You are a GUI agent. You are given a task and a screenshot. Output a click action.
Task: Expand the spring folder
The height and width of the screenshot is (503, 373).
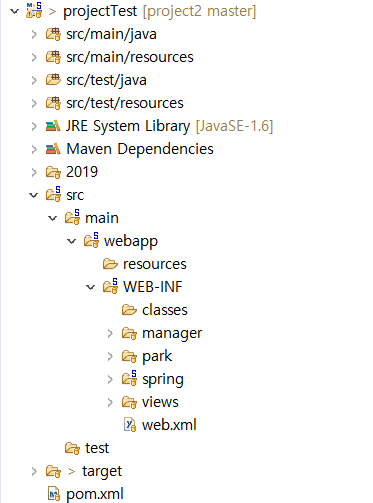110,379
